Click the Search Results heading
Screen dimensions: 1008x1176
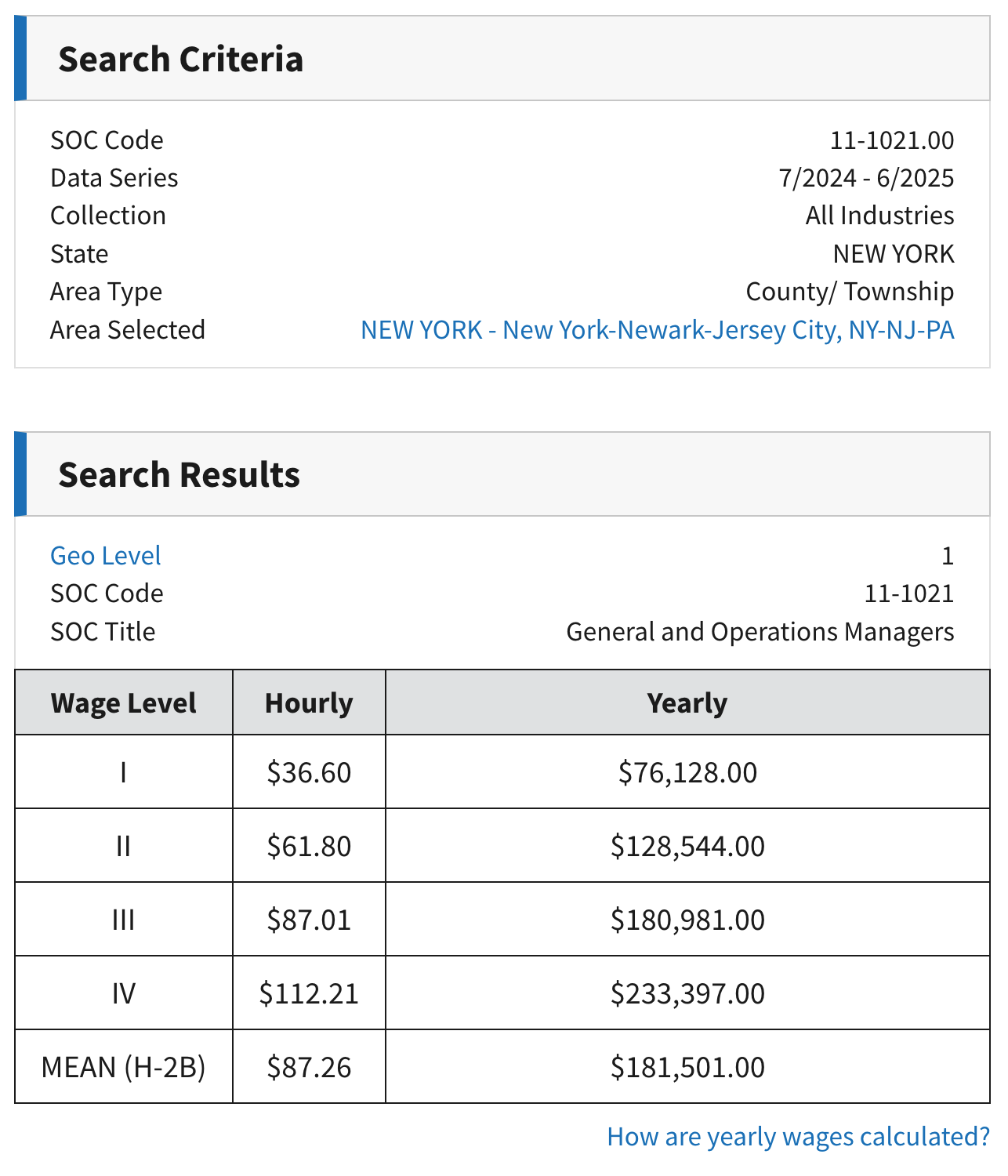(x=179, y=474)
